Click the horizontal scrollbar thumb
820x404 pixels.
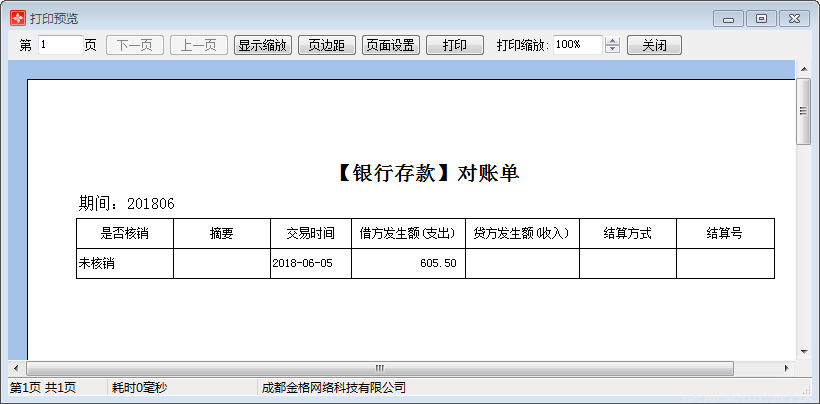380,368
